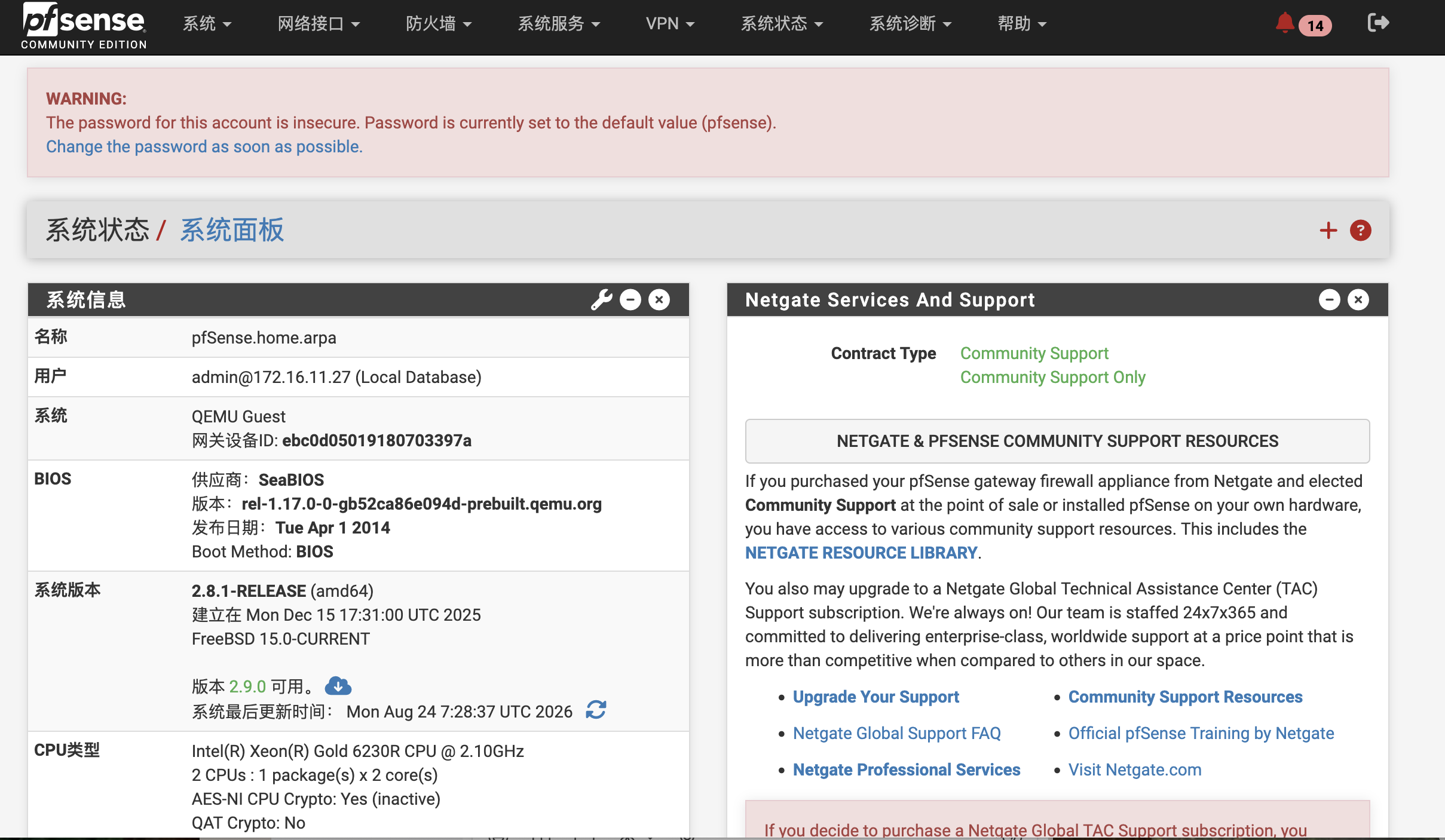Click the logout icon in the top bar
Viewport: 1445px width, 840px height.
click(x=1378, y=23)
